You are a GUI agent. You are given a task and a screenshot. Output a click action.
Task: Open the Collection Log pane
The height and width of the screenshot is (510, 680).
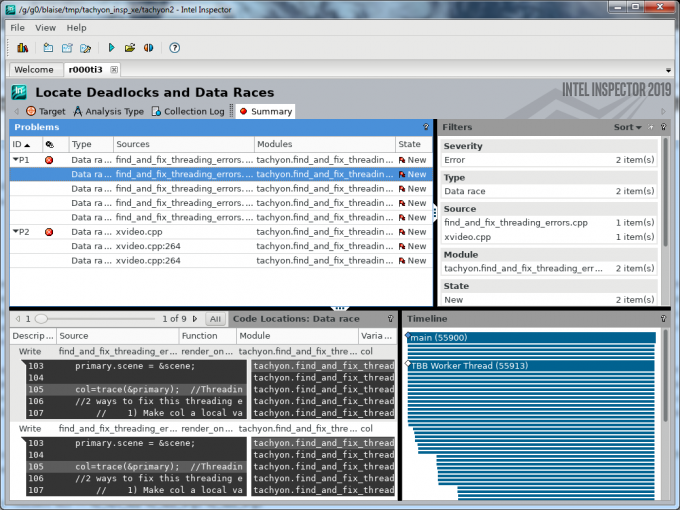pyautogui.click(x=188, y=111)
